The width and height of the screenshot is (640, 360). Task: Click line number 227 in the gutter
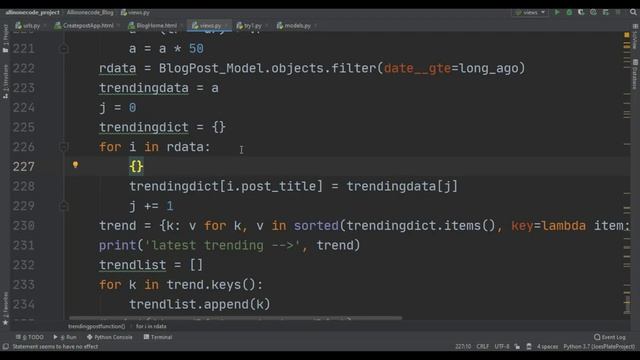(24, 167)
